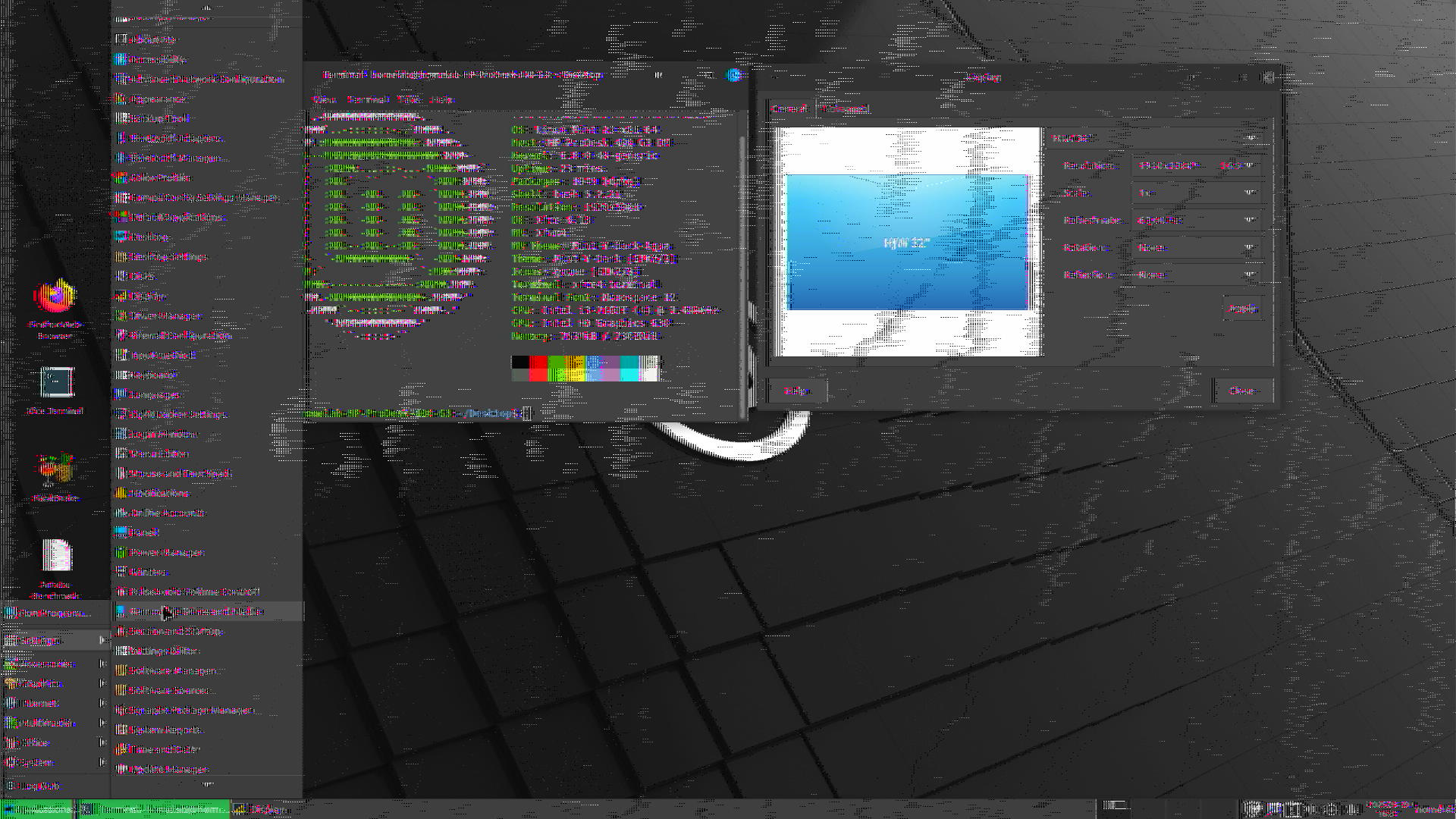Screen dimensions: 1456x819
Task: Open PulseAudio Volume Control entry
Action: coord(206,591)
